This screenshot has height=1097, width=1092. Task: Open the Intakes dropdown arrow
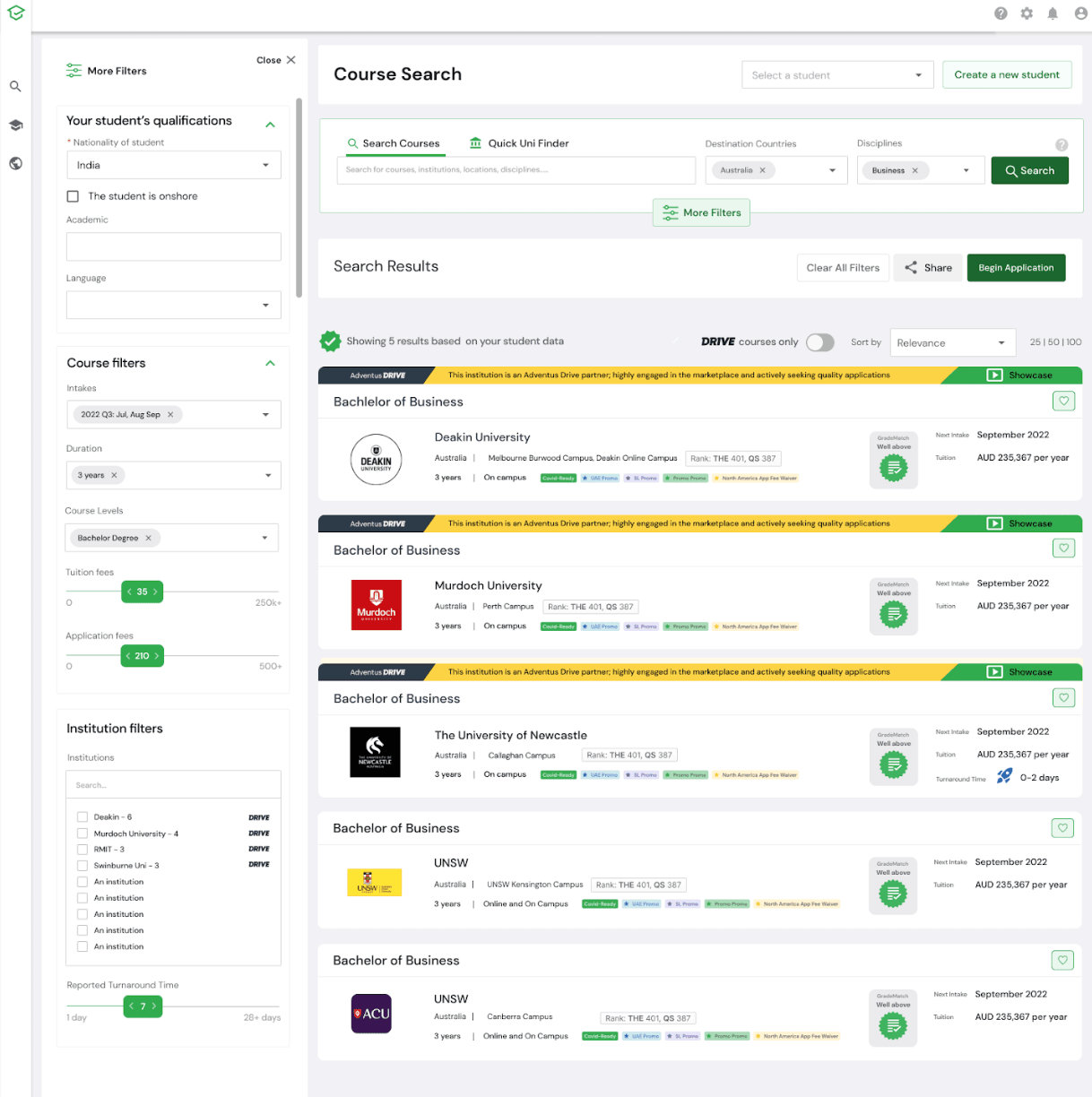click(x=265, y=415)
